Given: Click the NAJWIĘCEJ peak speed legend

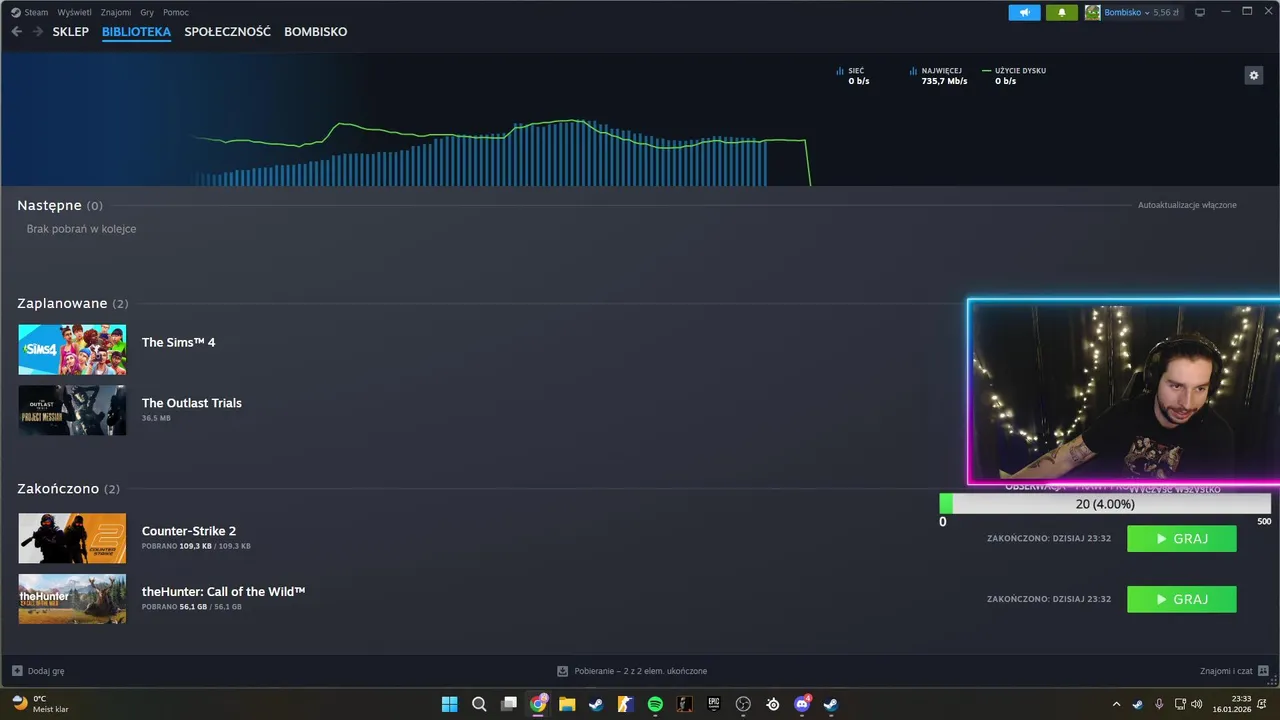Looking at the screenshot, I should (x=938, y=76).
